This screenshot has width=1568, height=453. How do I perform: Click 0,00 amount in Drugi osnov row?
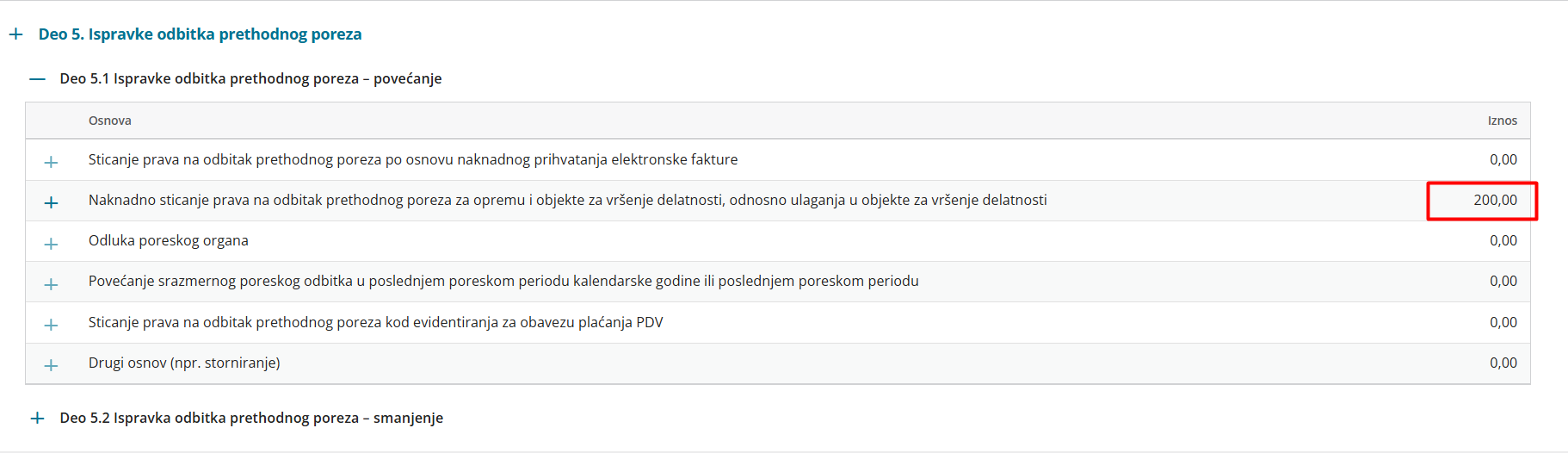[x=1503, y=363]
